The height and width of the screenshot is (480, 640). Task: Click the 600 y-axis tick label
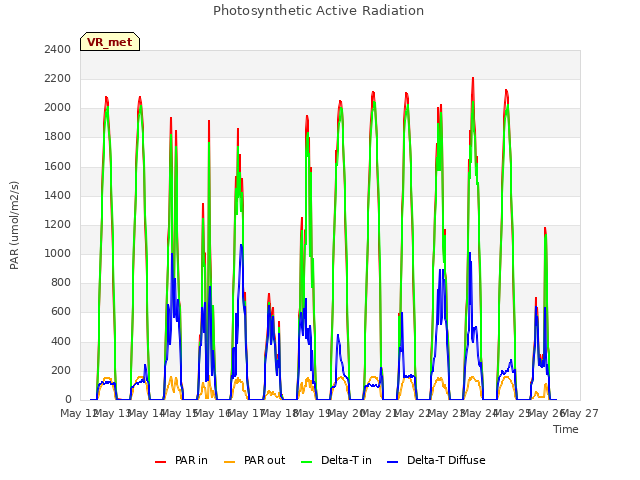point(61,312)
